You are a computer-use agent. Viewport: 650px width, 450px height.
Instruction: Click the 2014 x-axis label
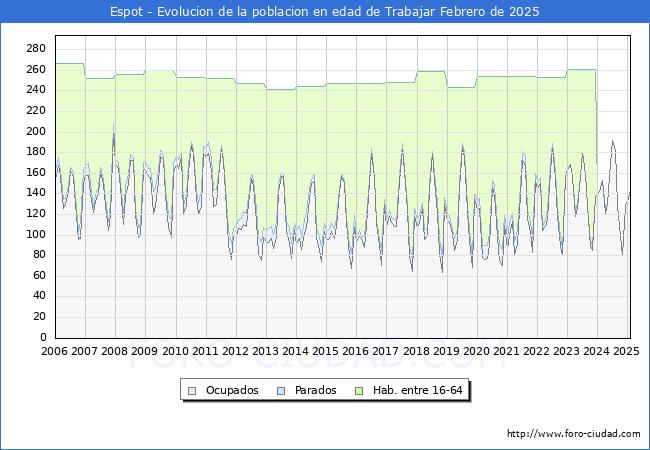click(x=295, y=351)
